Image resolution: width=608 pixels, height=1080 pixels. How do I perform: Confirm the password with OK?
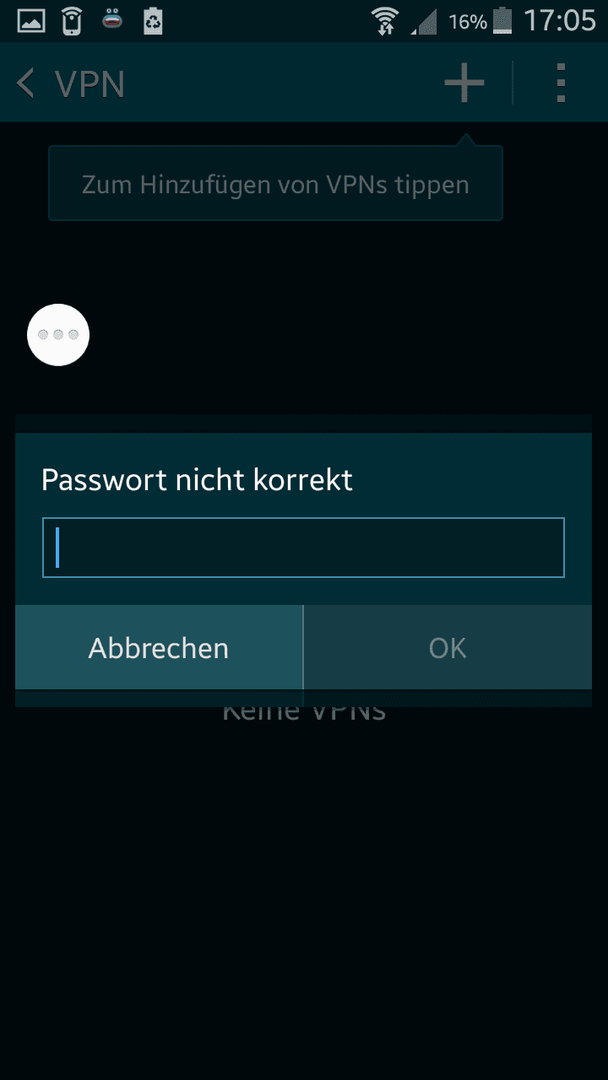[x=448, y=647]
